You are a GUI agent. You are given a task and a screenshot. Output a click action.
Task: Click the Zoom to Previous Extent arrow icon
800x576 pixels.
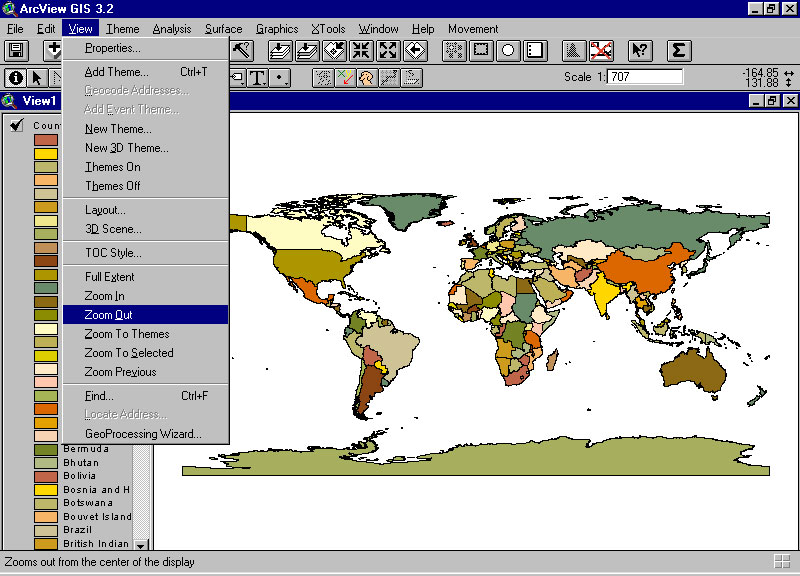coord(414,50)
